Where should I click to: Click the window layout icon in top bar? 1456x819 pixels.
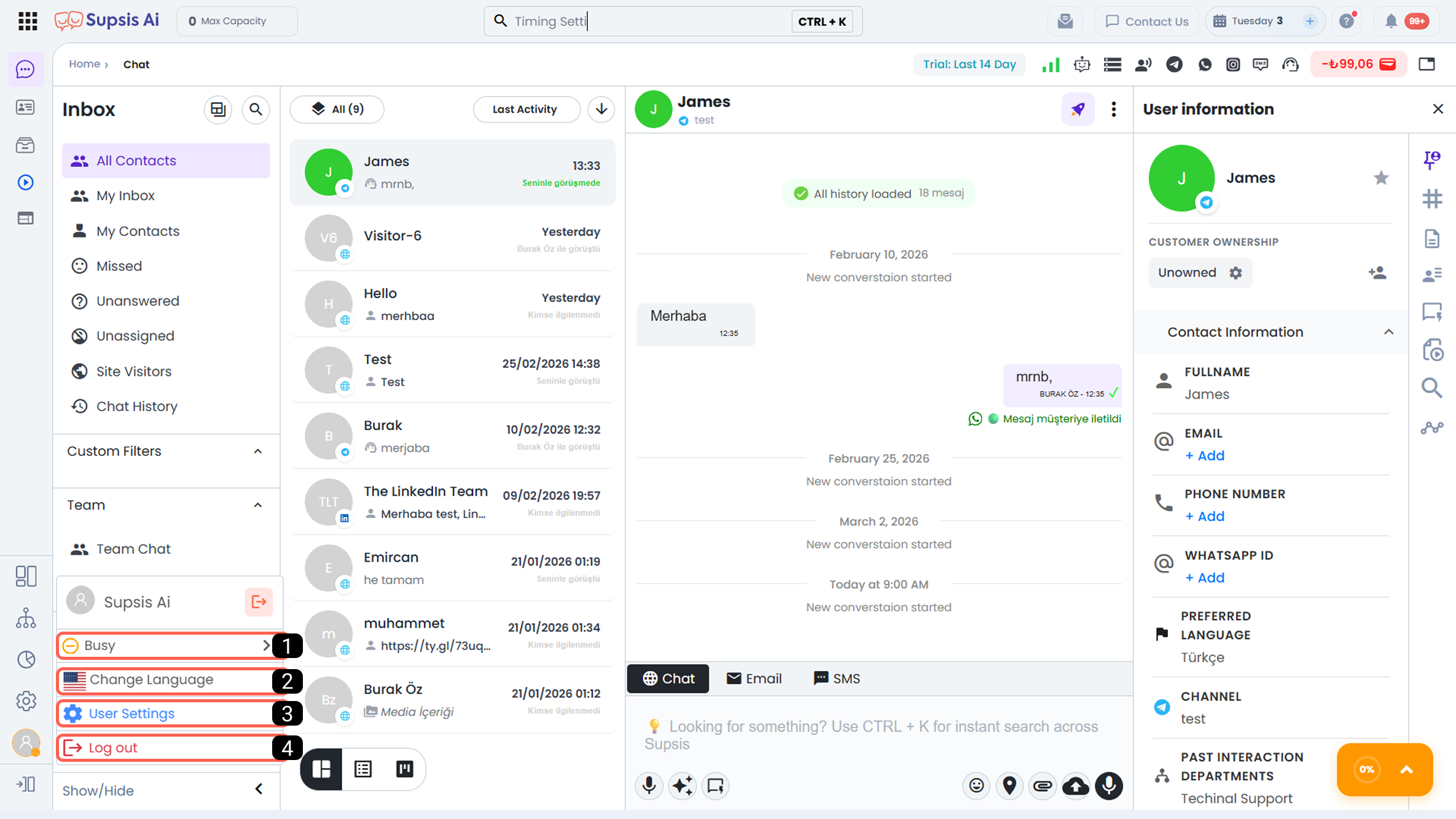[x=1427, y=64]
